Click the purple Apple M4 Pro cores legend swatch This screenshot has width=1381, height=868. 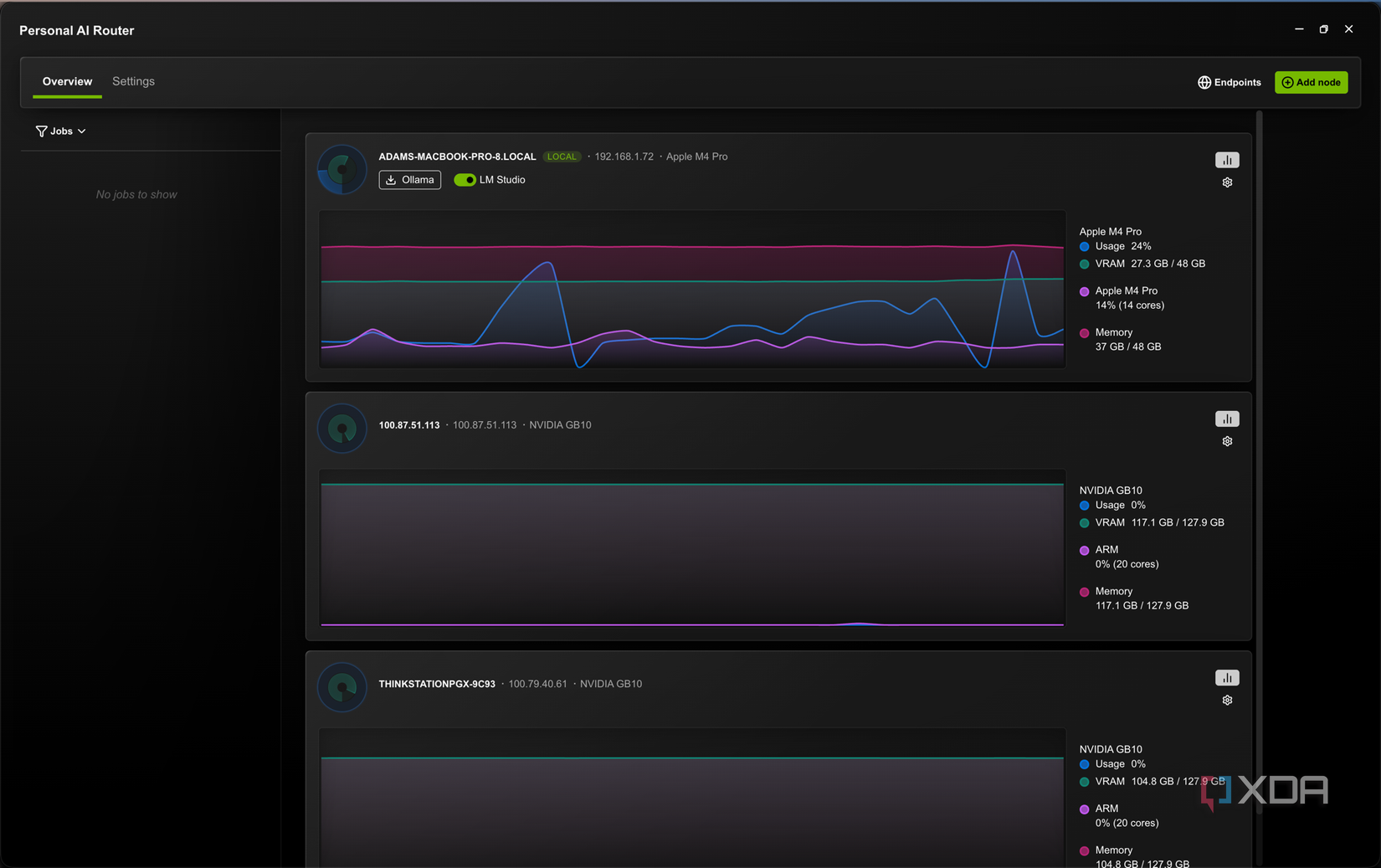pyautogui.click(x=1085, y=292)
